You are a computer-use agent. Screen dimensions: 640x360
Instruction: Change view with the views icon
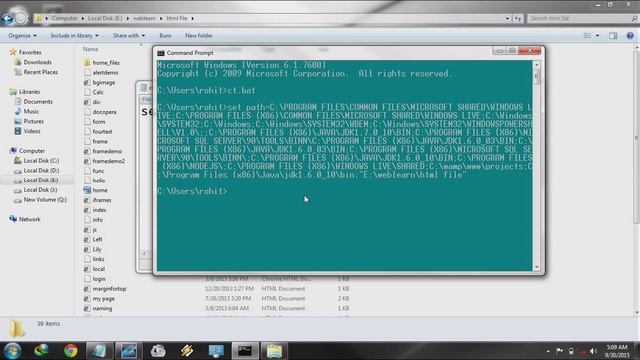587,36
